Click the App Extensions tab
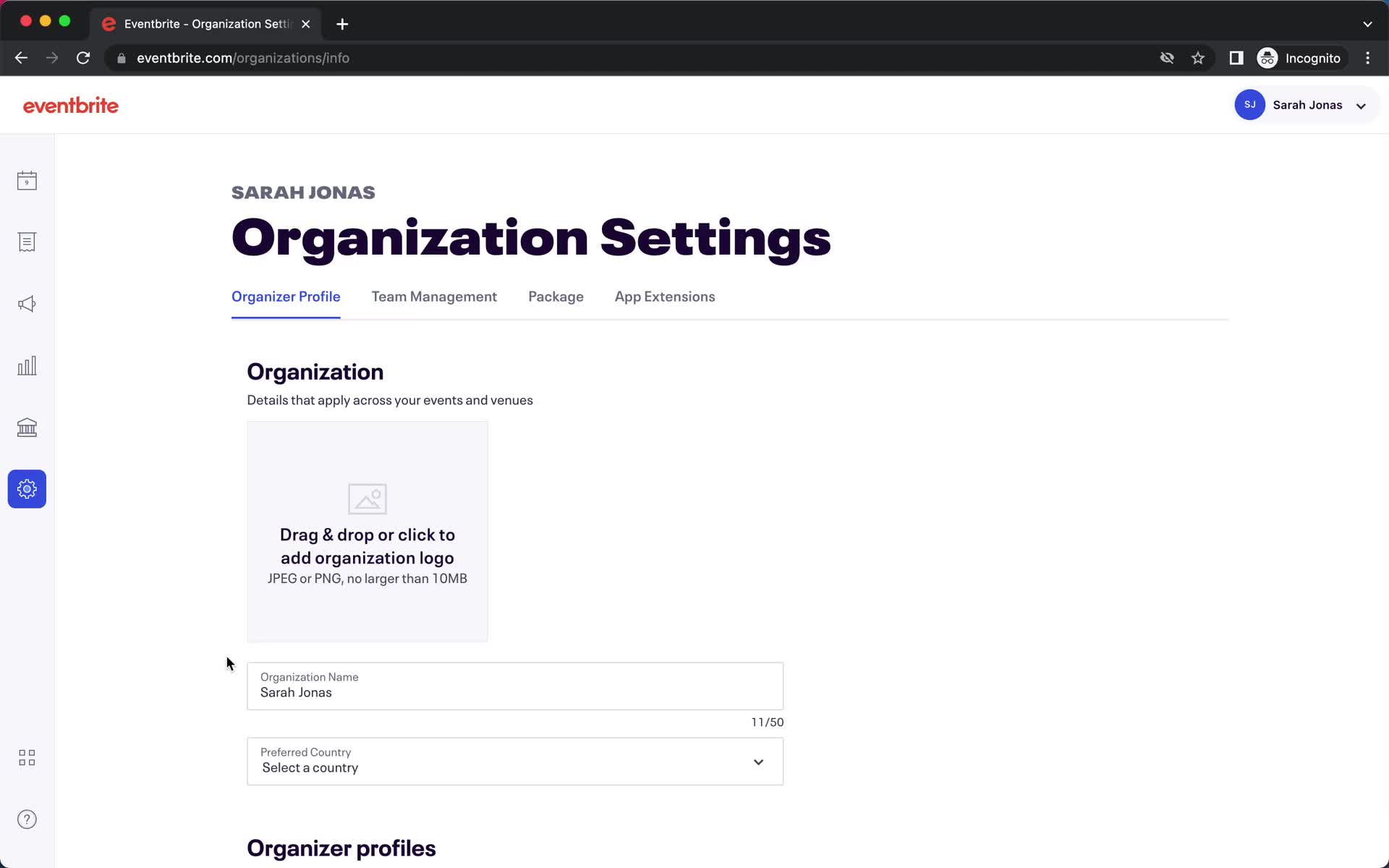Image resolution: width=1389 pixels, height=868 pixels. [x=665, y=296]
